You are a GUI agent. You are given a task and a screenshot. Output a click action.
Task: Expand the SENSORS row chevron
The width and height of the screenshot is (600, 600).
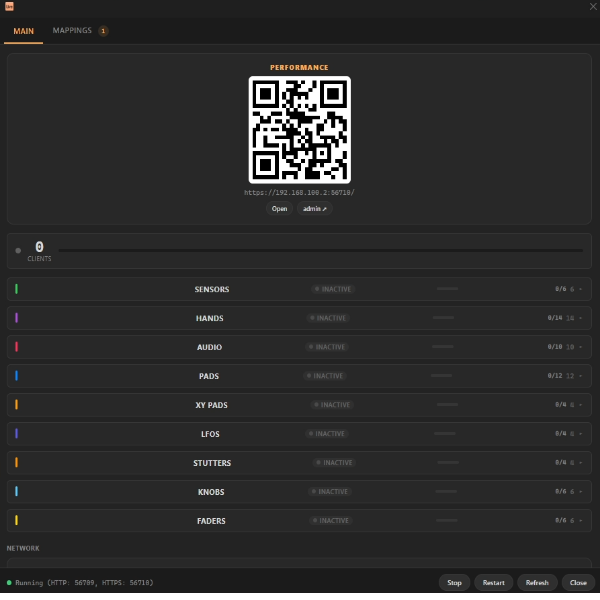tap(580, 289)
